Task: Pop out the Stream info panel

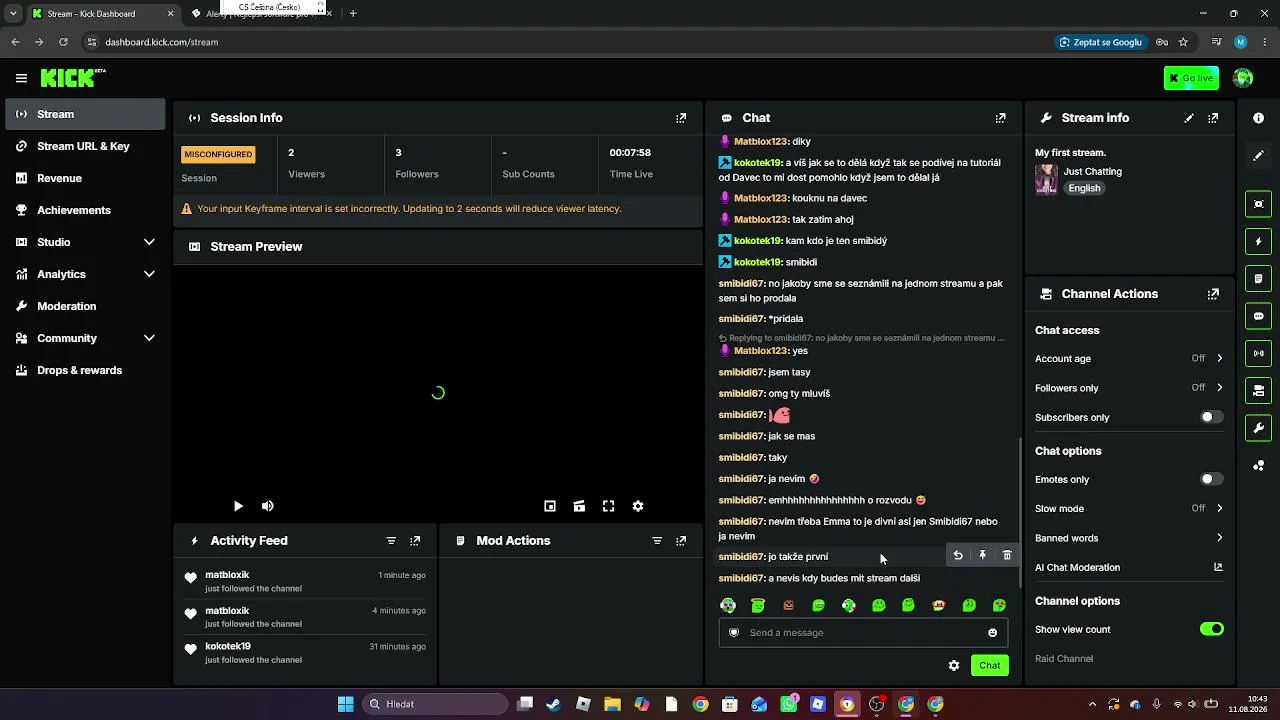Action: pos(1213,118)
